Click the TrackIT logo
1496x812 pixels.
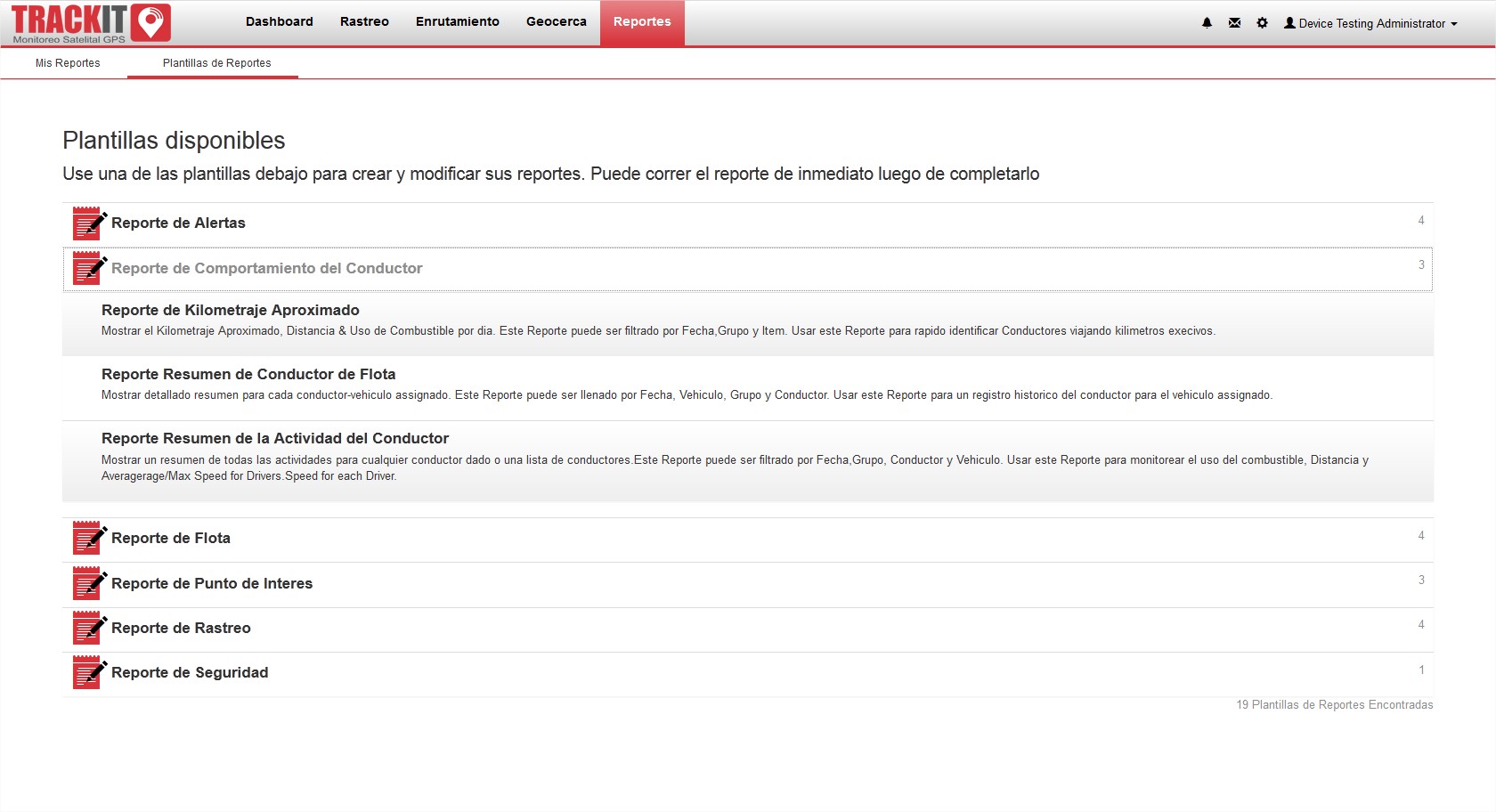[90, 23]
